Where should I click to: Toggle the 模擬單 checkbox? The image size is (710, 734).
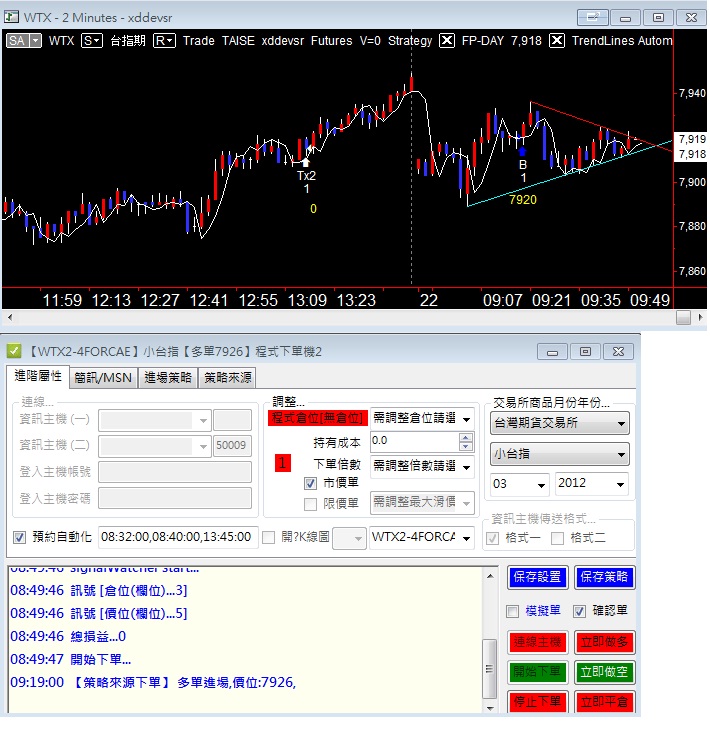tap(512, 611)
